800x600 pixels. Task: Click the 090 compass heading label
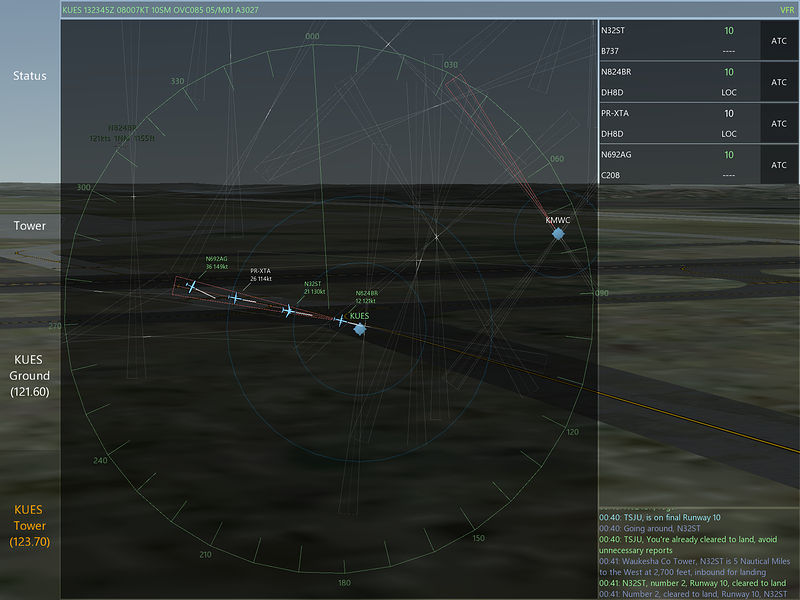point(602,293)
